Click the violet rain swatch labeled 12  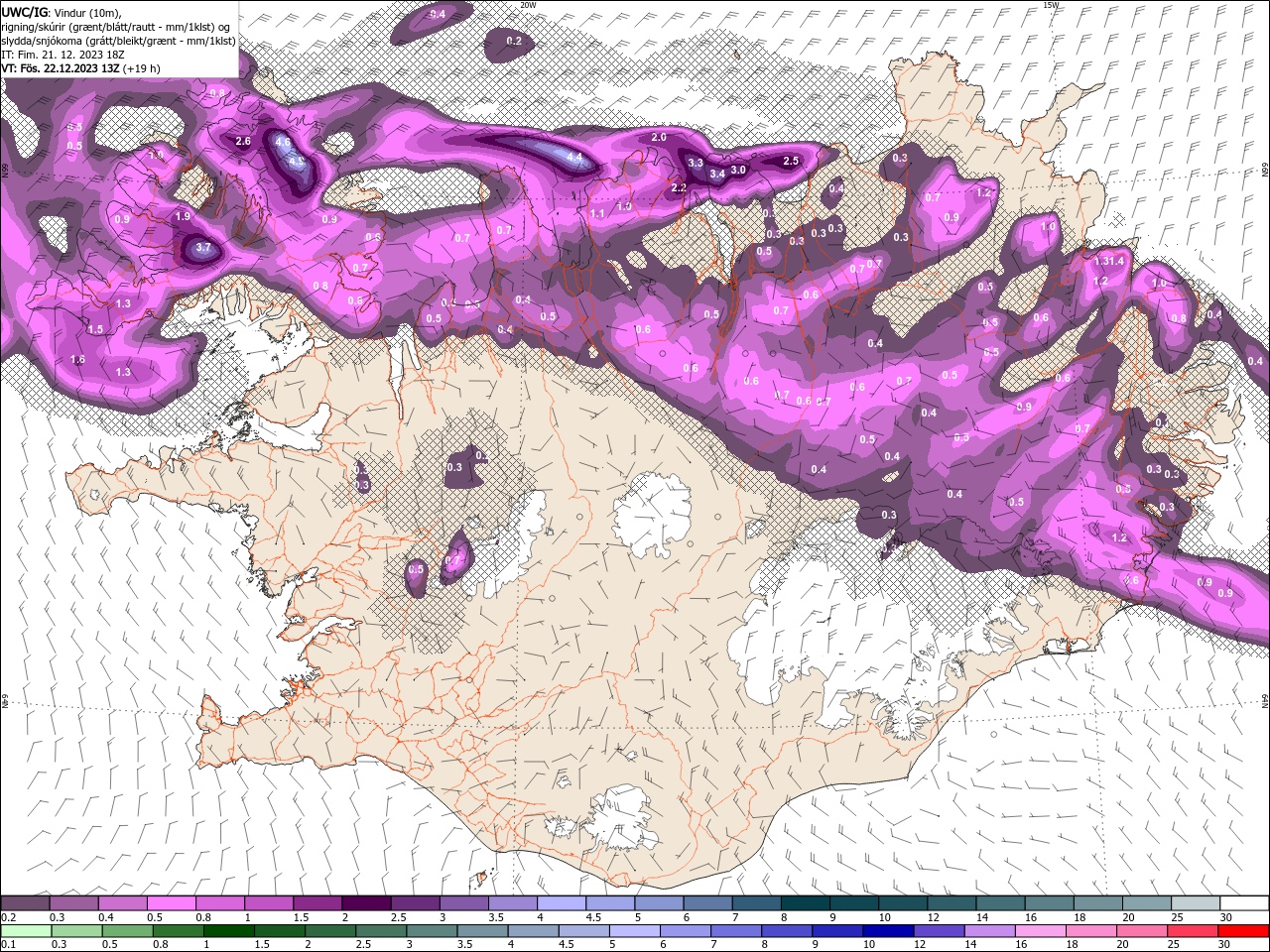(939, 931)
